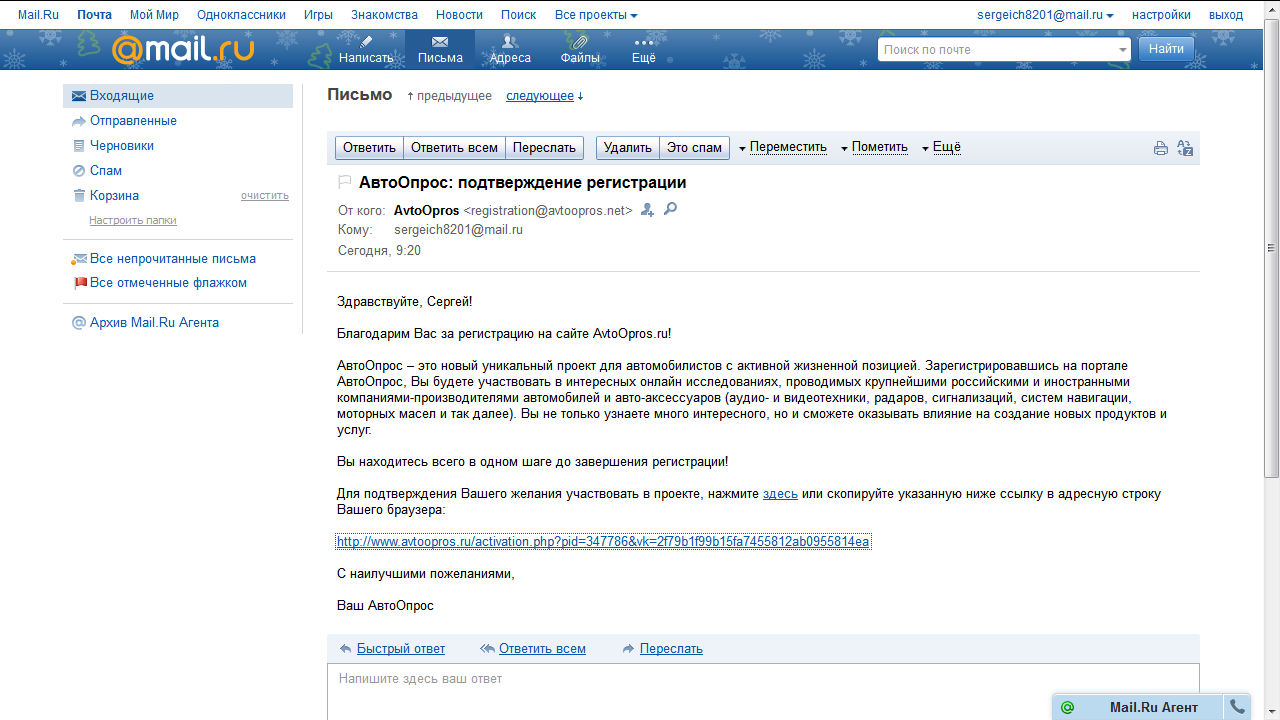
Task: Open the Ещё dots menu in header
Action: click(644, 49)
